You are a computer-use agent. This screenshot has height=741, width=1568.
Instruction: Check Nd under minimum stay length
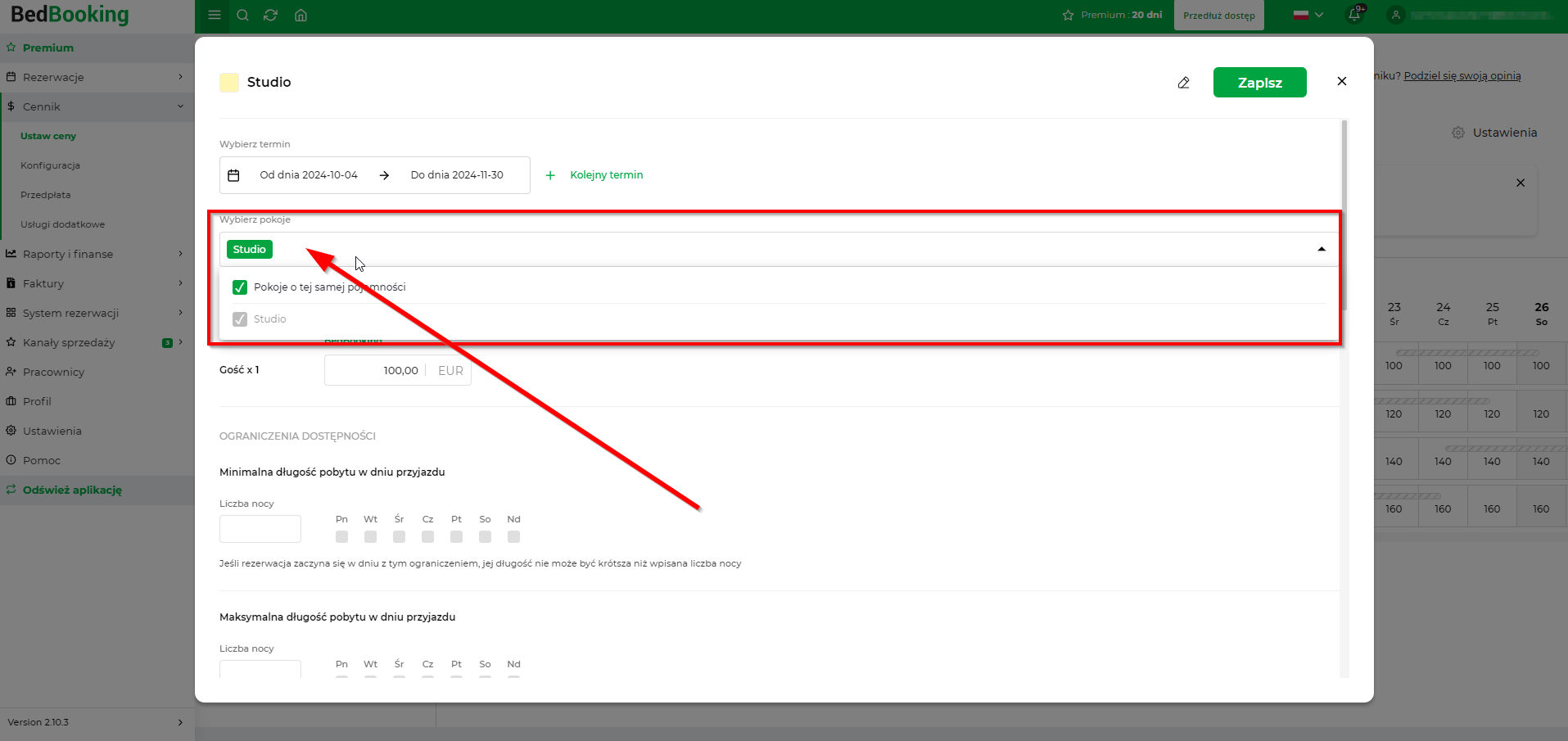click(x=514, y=537)
